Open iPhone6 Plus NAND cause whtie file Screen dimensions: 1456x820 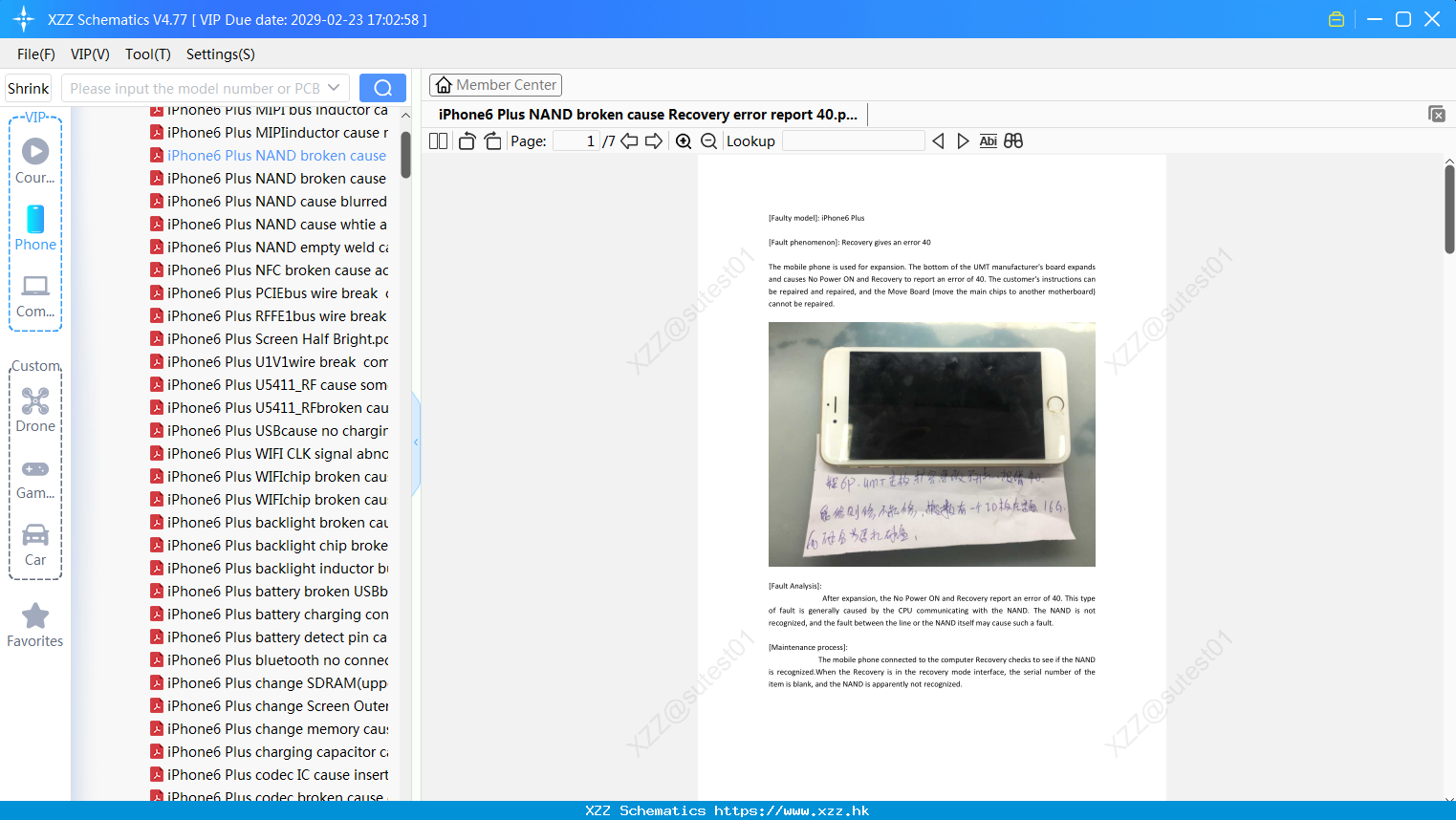[269, 225]
